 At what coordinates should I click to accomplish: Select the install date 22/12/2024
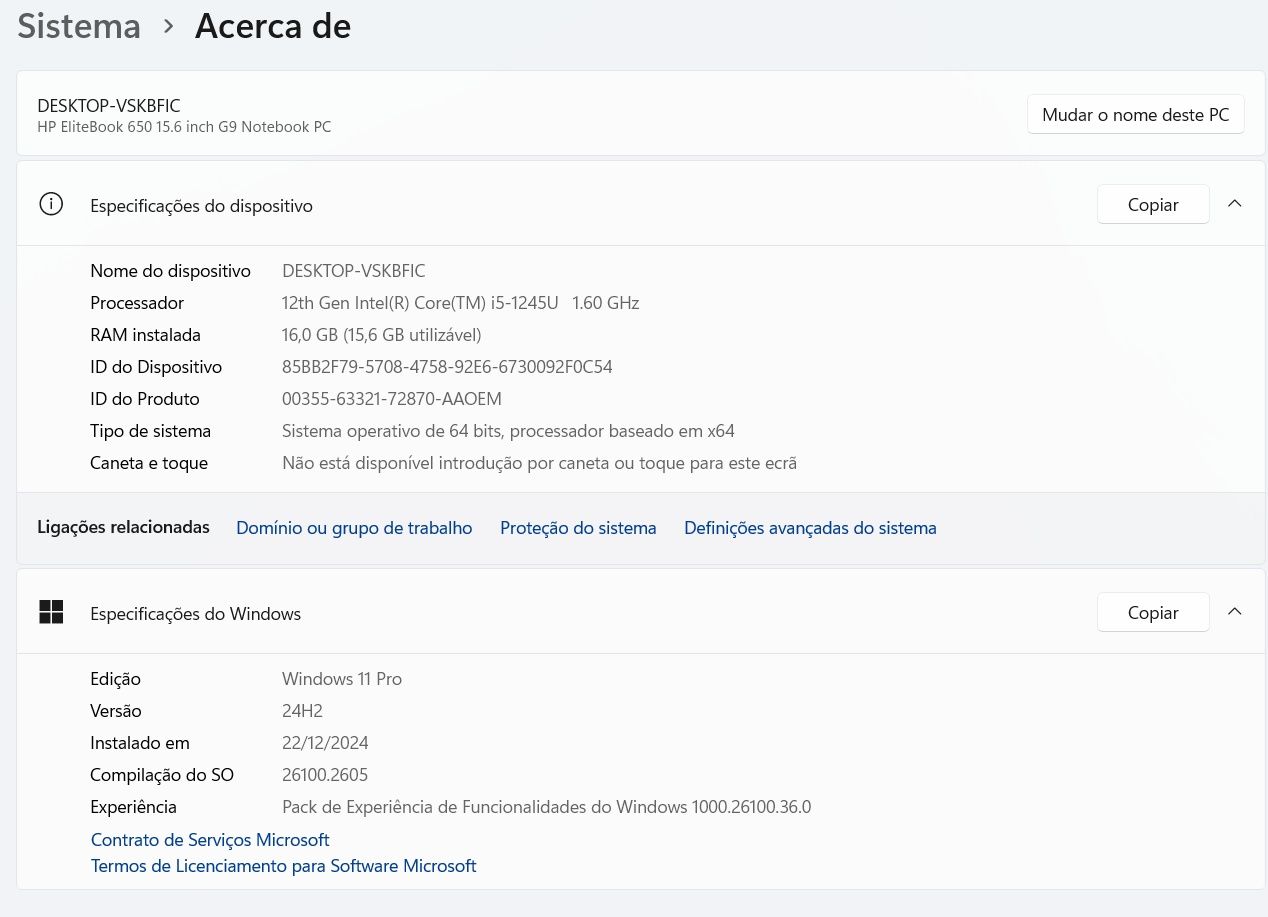pos(325,743)
